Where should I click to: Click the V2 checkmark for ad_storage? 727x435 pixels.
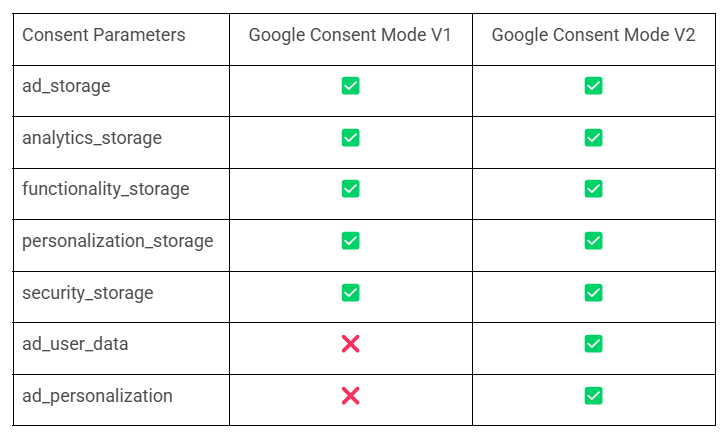[593, 86]
